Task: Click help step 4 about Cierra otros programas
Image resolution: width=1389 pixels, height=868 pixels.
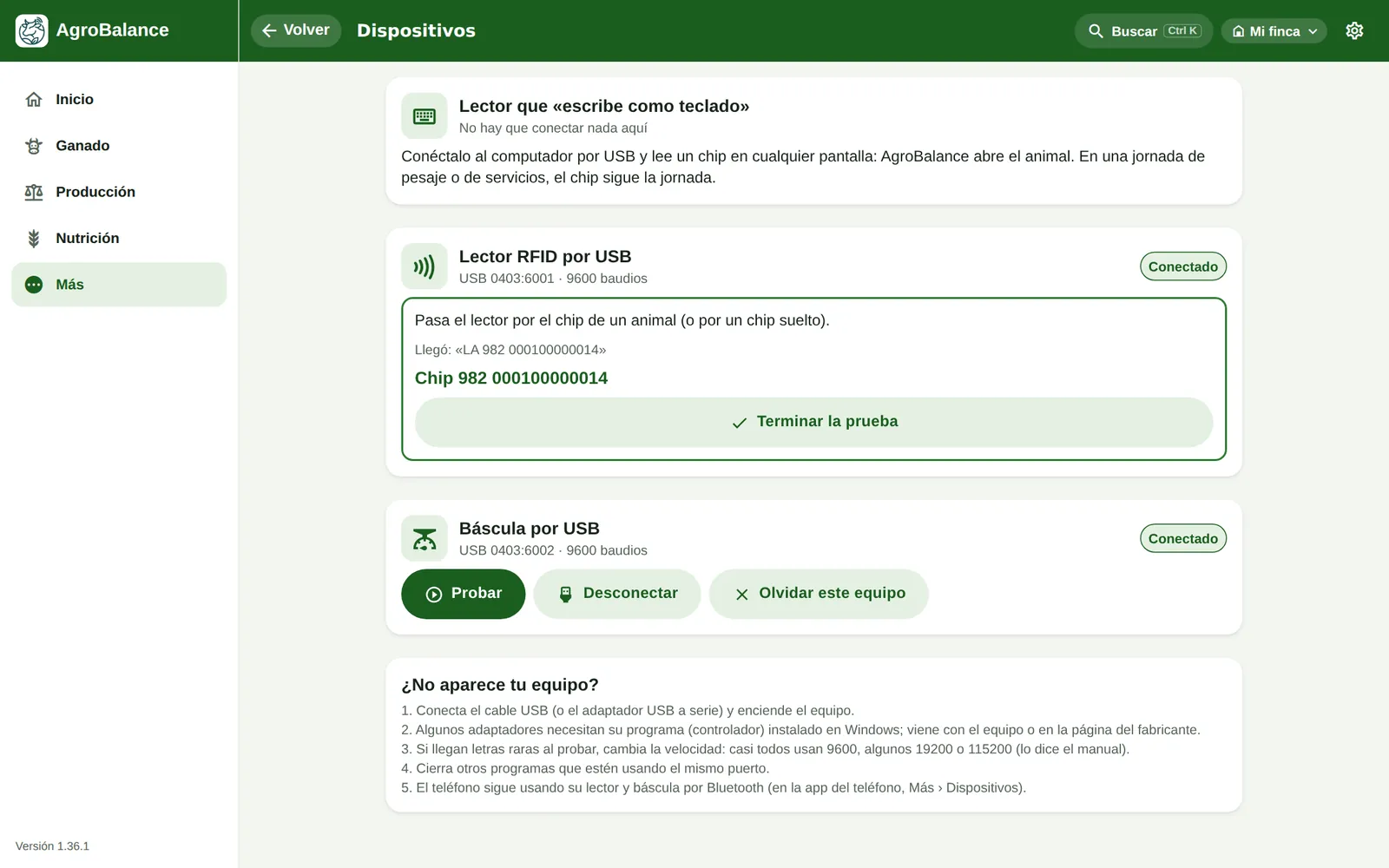Action: point(585,768)
